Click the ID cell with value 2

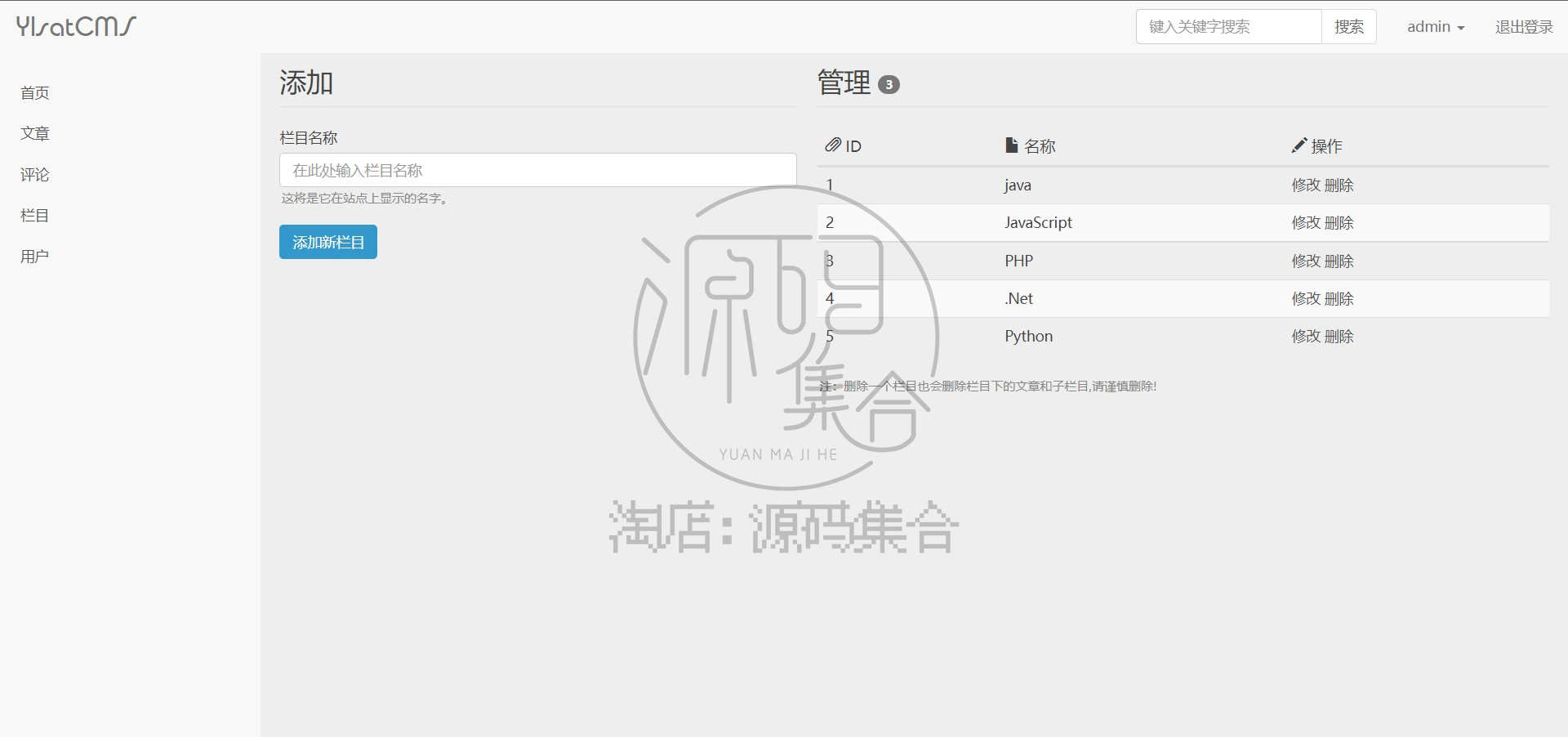830,223
